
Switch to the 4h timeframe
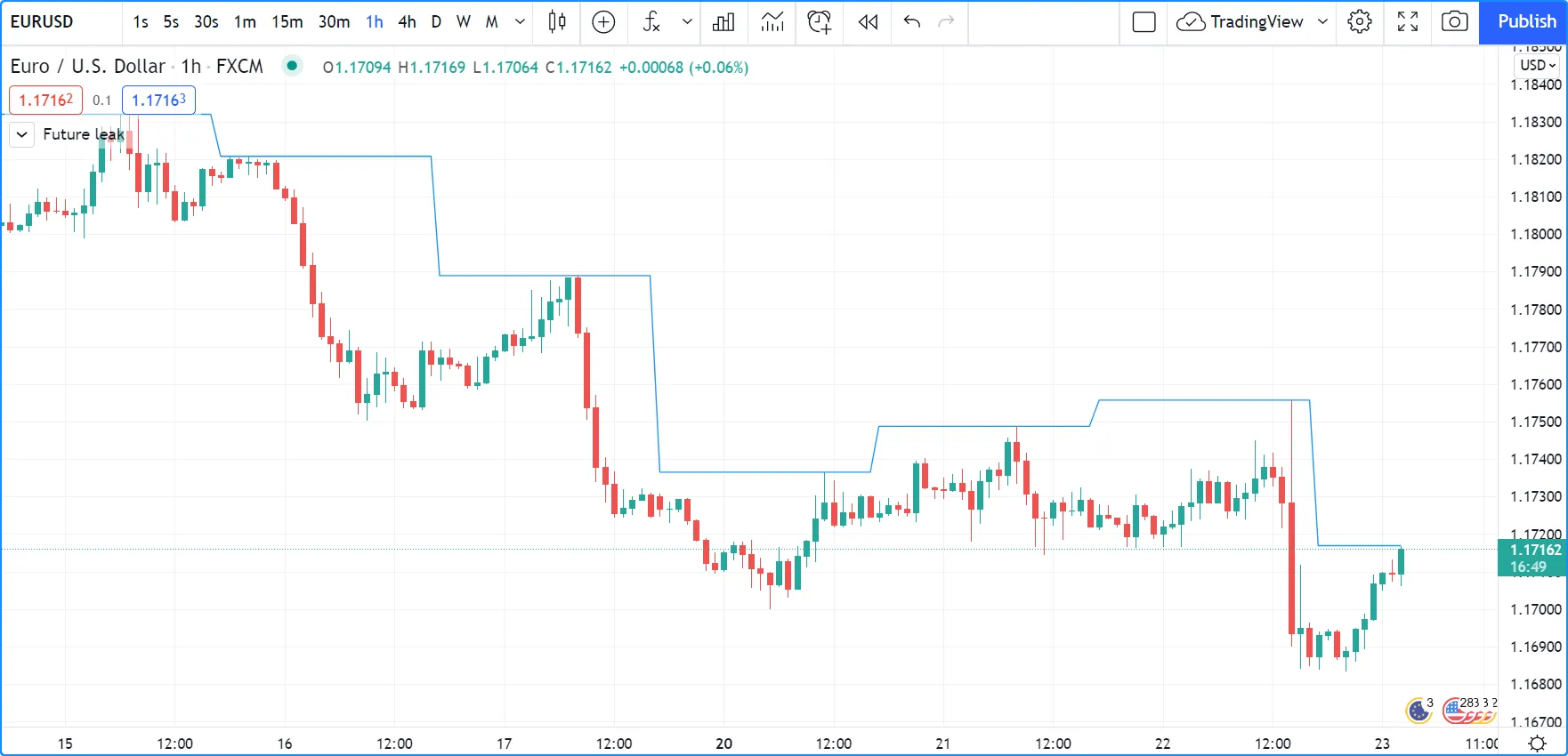click(407, 22)
